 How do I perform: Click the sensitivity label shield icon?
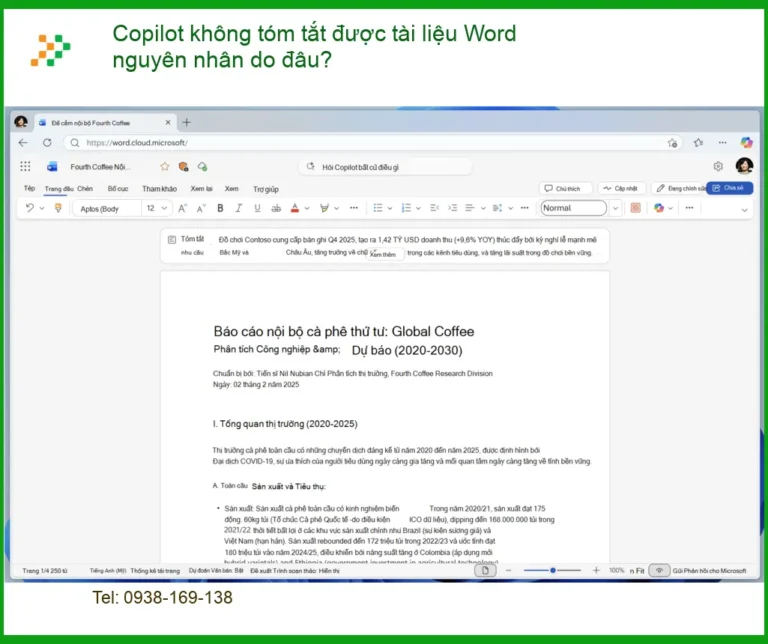click(x=184, y=167)
